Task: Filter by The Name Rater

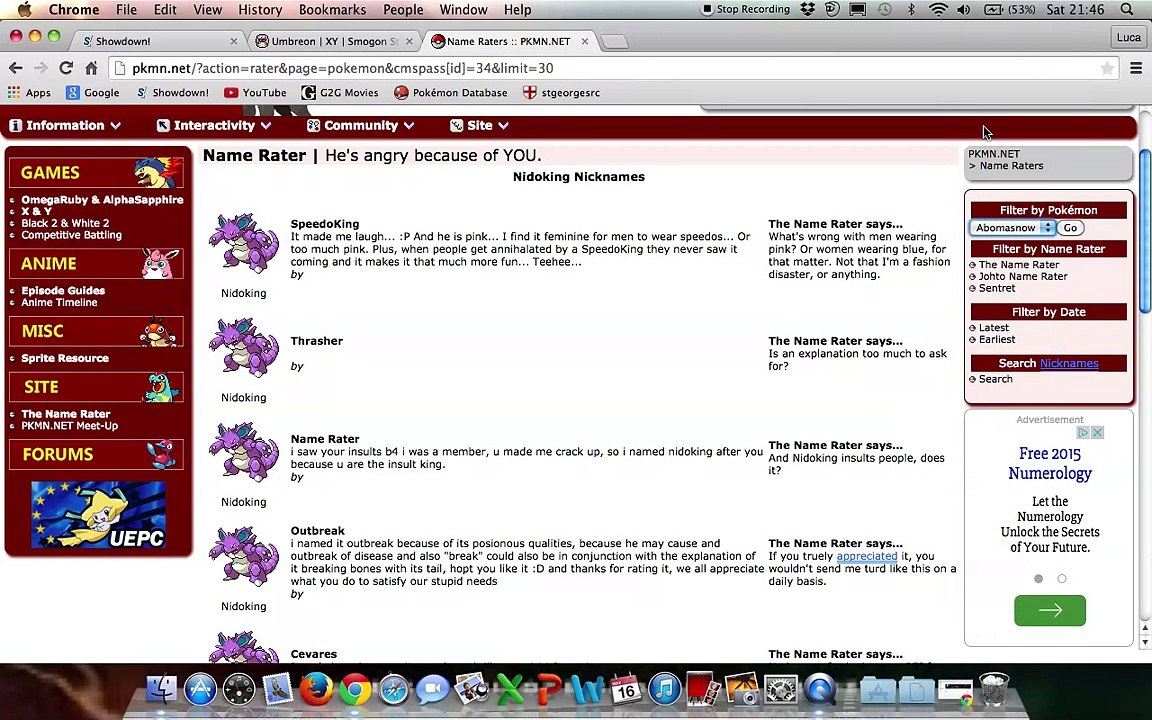Action: (x=1018, y=264)
